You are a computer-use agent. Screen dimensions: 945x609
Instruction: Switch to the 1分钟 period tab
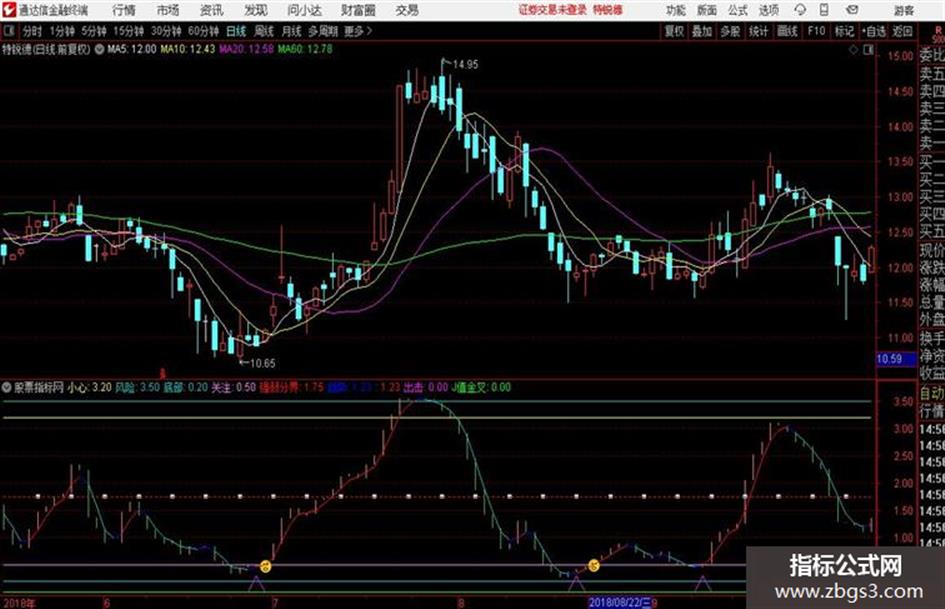click(x=62, y=31)
